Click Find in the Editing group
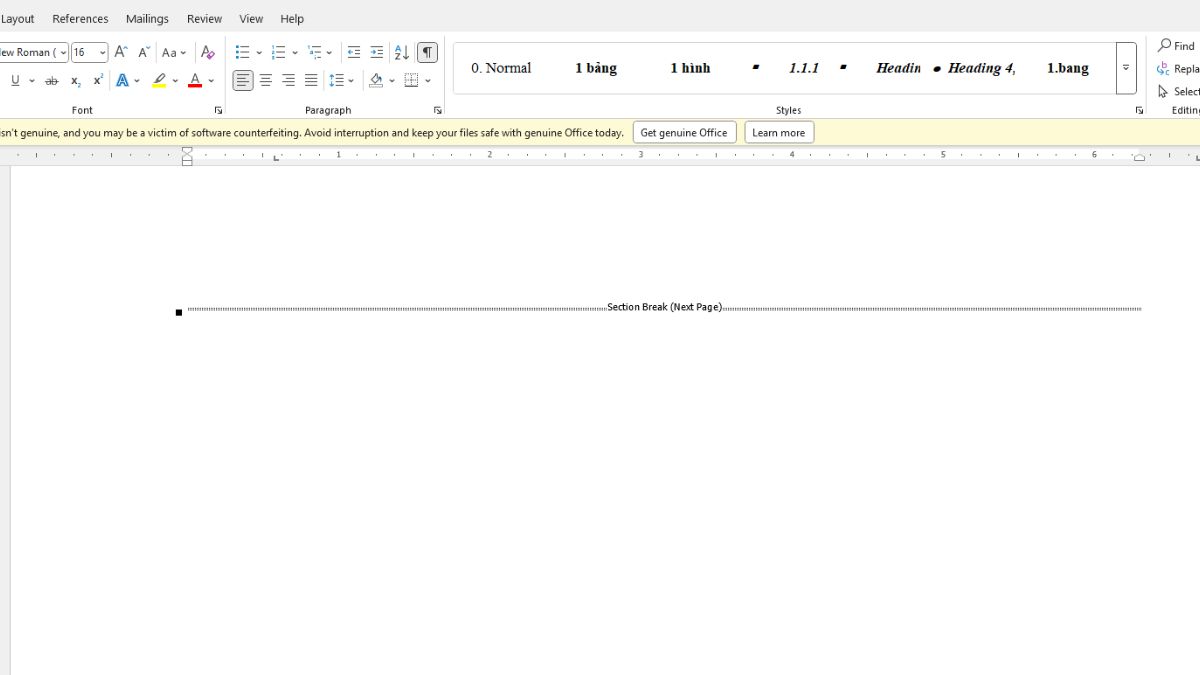The width and height of the screenshot is (1200, 675). tap(1177, 46)
